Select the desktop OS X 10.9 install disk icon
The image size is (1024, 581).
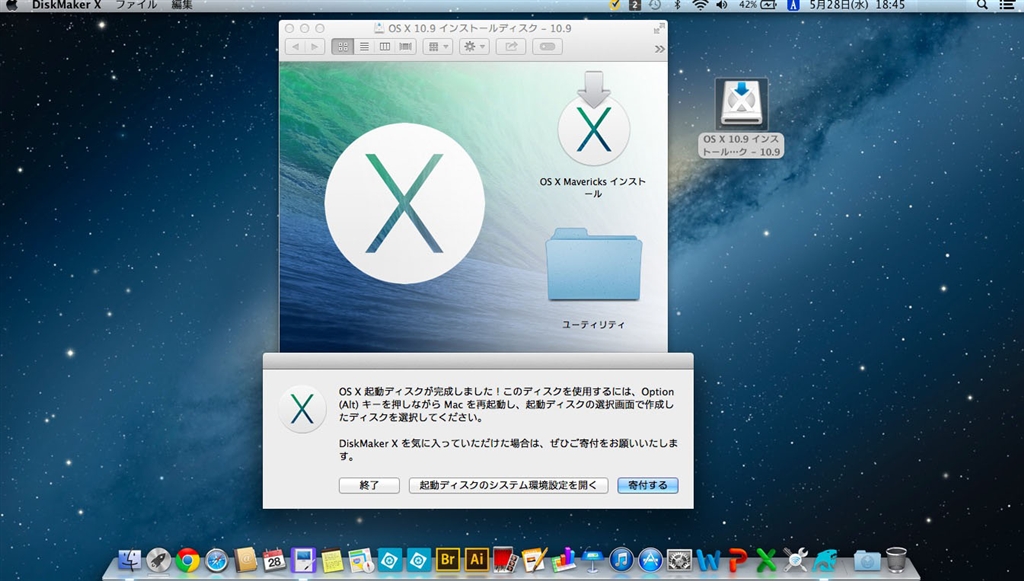(741, 102)
